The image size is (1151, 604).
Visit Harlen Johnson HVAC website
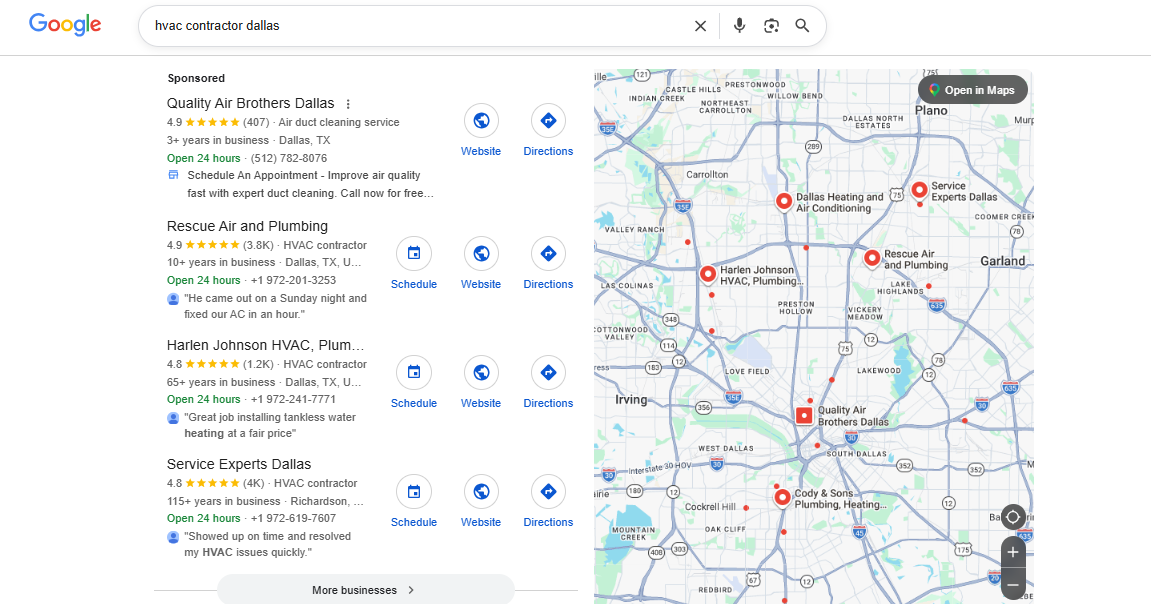pos(481,383)
